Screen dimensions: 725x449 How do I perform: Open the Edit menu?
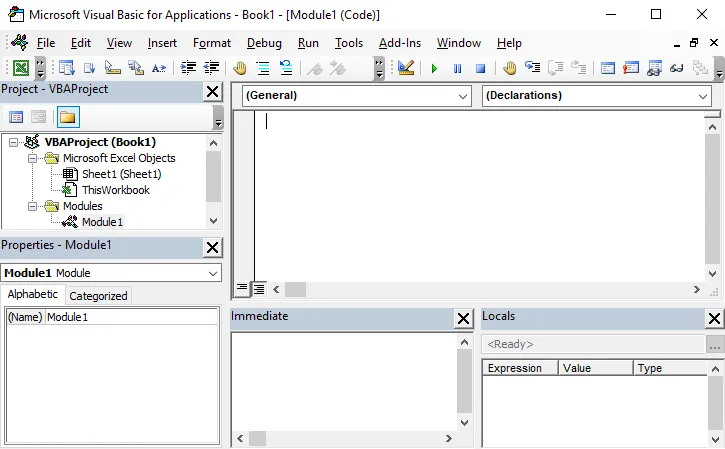(81, 43)
